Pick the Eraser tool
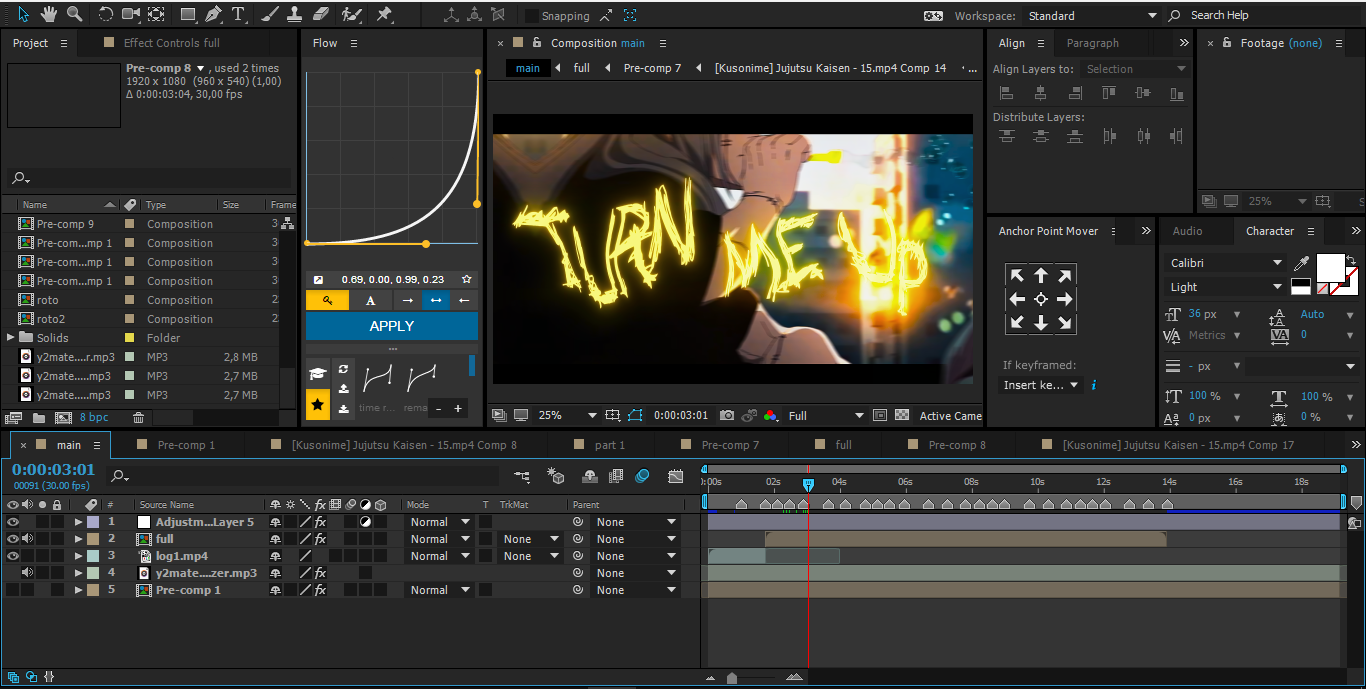Image resolution: width=1366 pixels, height=689 pixels. [320, 14]
